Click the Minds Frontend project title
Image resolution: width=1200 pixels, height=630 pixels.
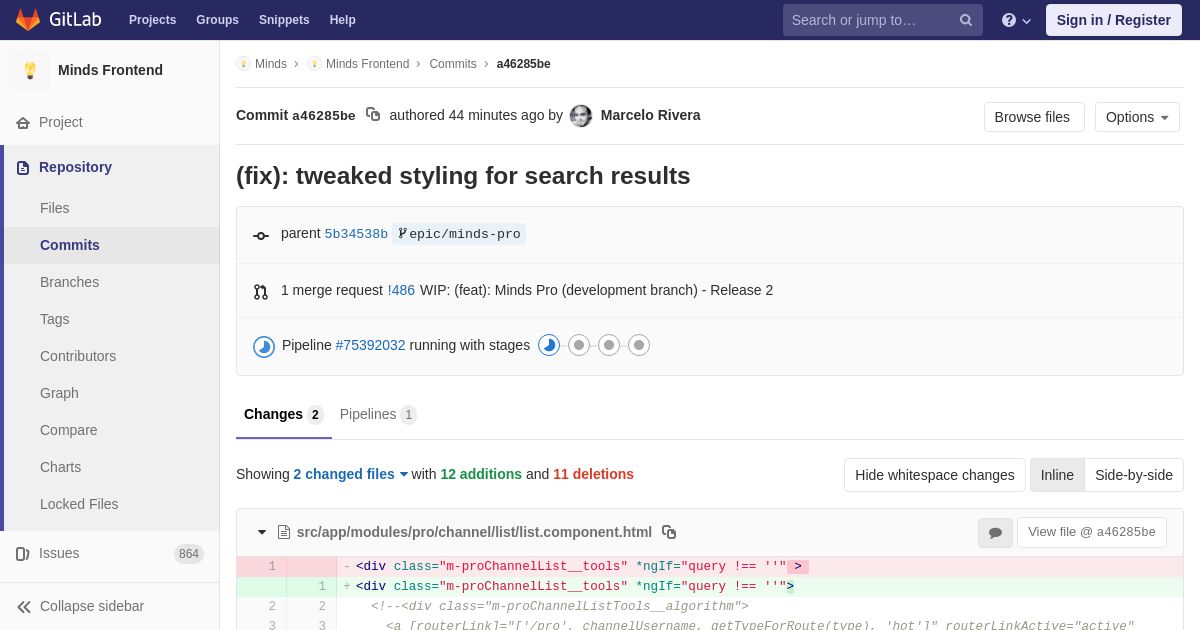[x=110, y=70]
